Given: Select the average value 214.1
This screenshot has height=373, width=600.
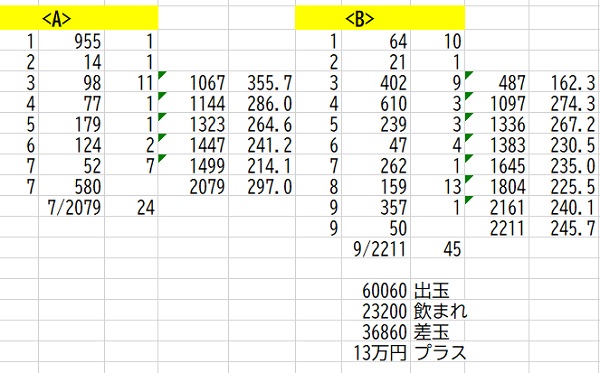Looking at the screenshot, I should click(262, 165).
